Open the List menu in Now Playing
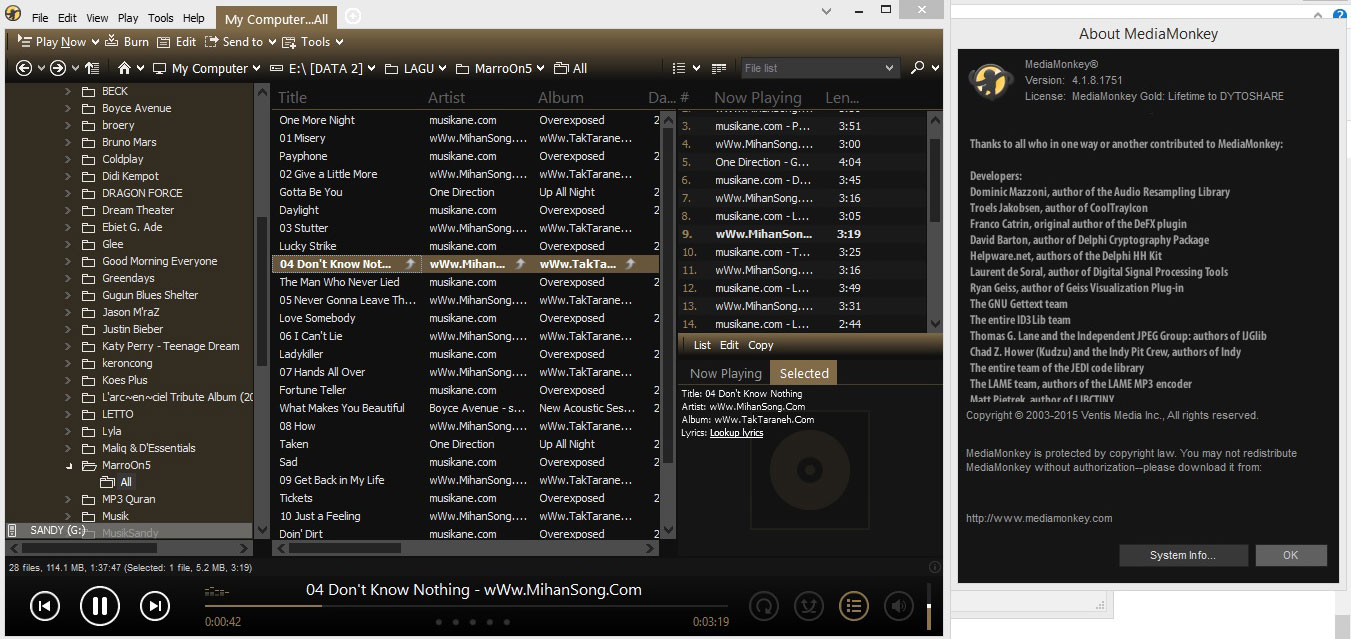The width and height of the screenshot is (1351, 639). 702,345
